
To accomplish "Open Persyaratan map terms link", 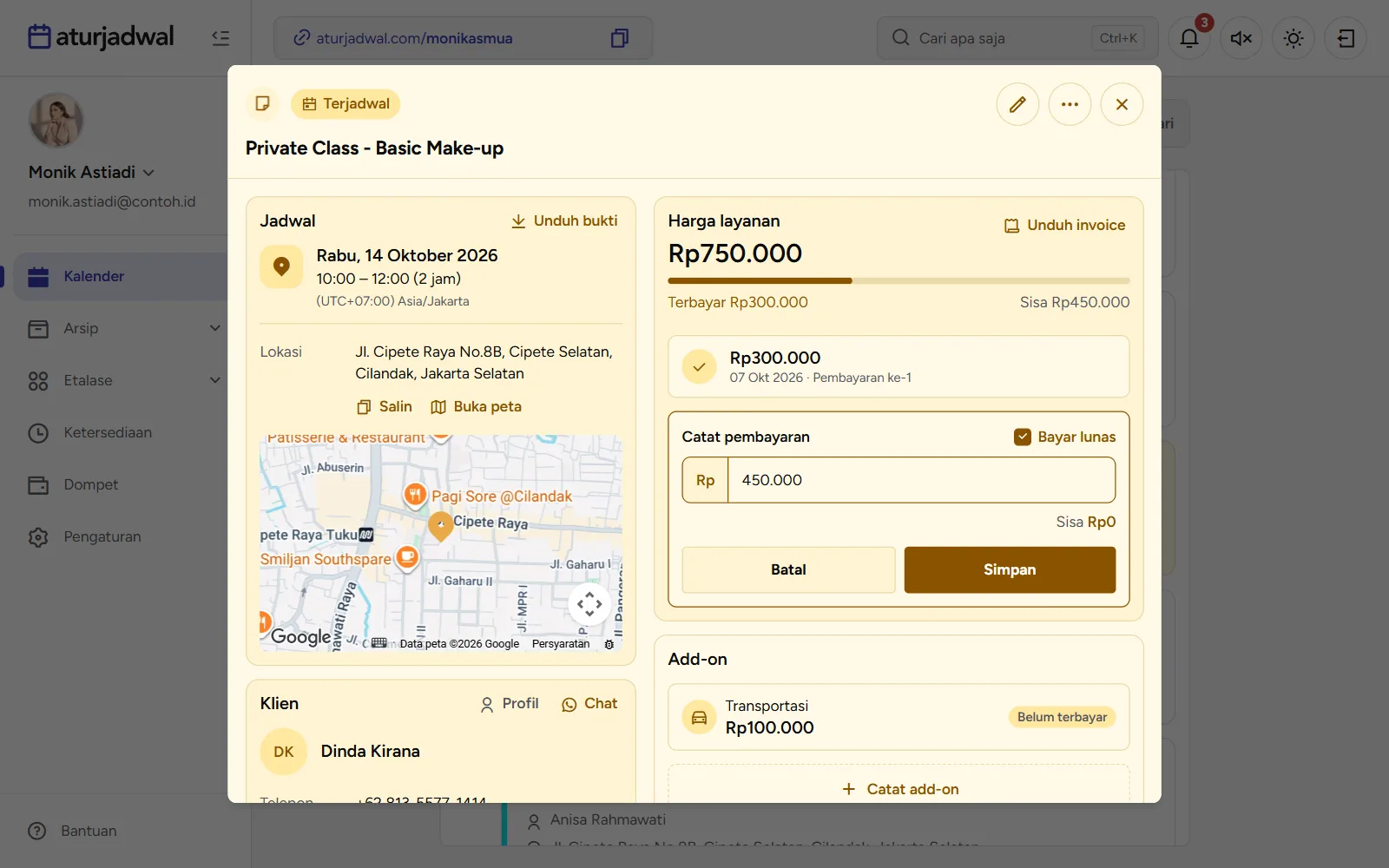I will [561, 644].
